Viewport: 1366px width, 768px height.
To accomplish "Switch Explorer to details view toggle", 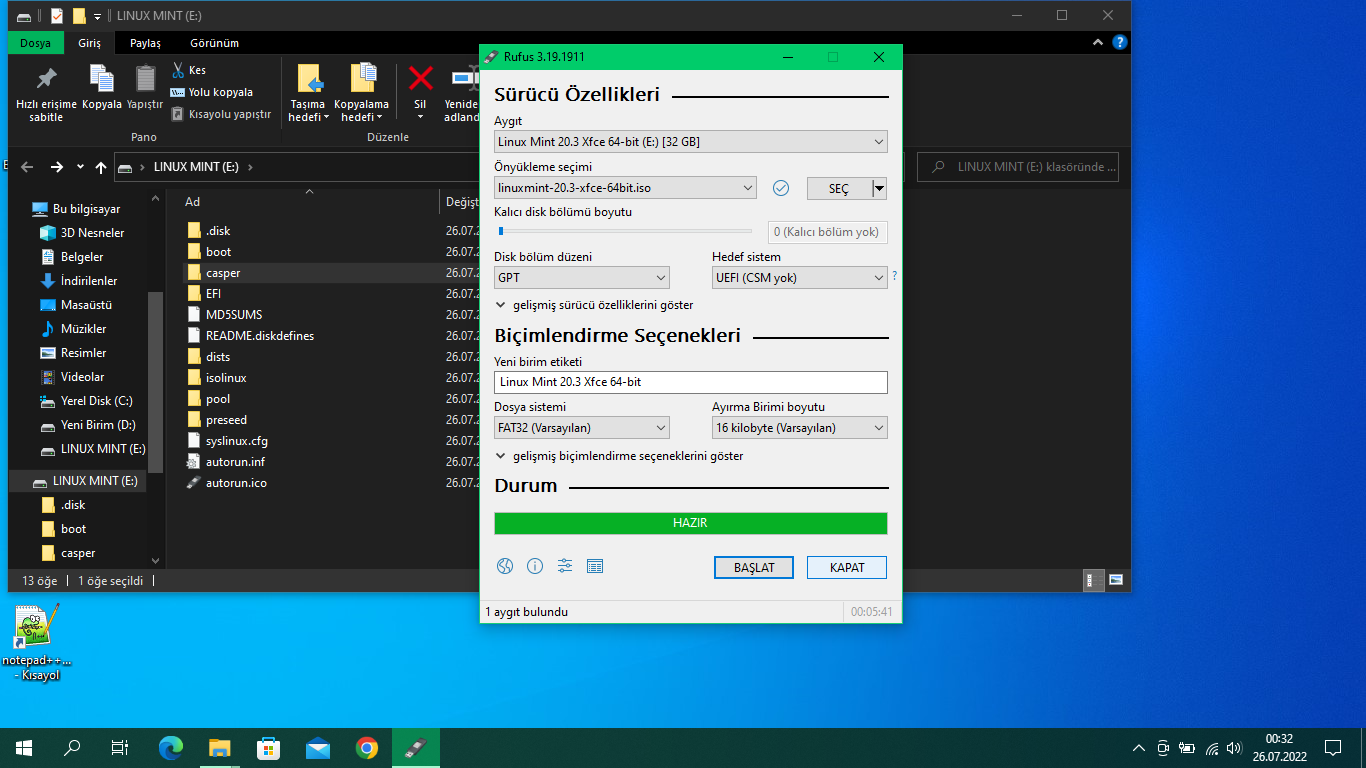I will coord(1094,580).
